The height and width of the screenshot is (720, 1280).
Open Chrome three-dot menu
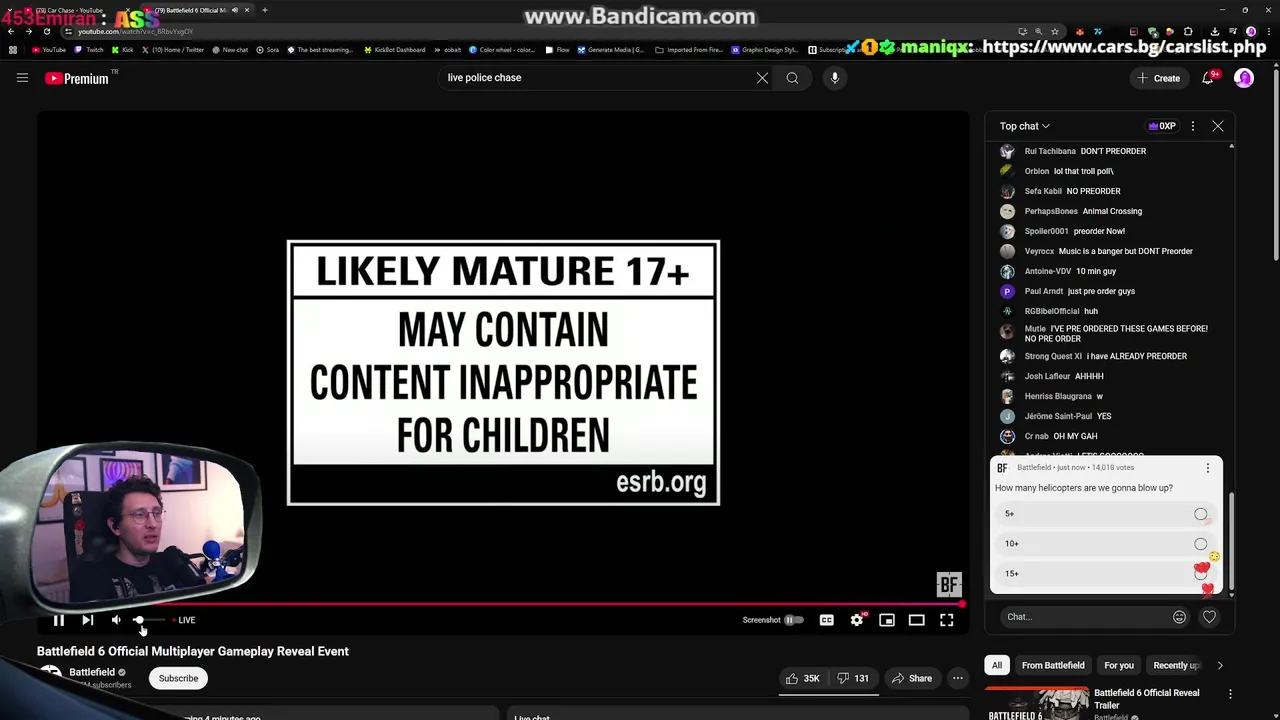(1267, 31)
